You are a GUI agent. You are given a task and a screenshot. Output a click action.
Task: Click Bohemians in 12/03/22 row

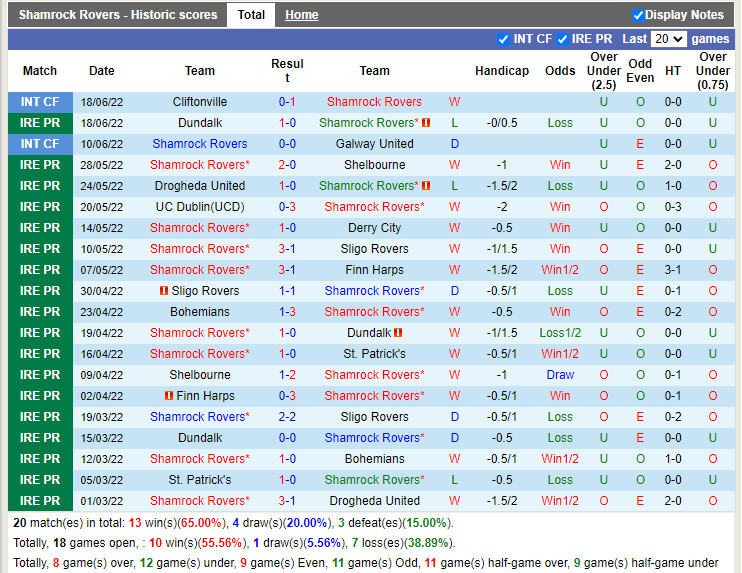374,459
